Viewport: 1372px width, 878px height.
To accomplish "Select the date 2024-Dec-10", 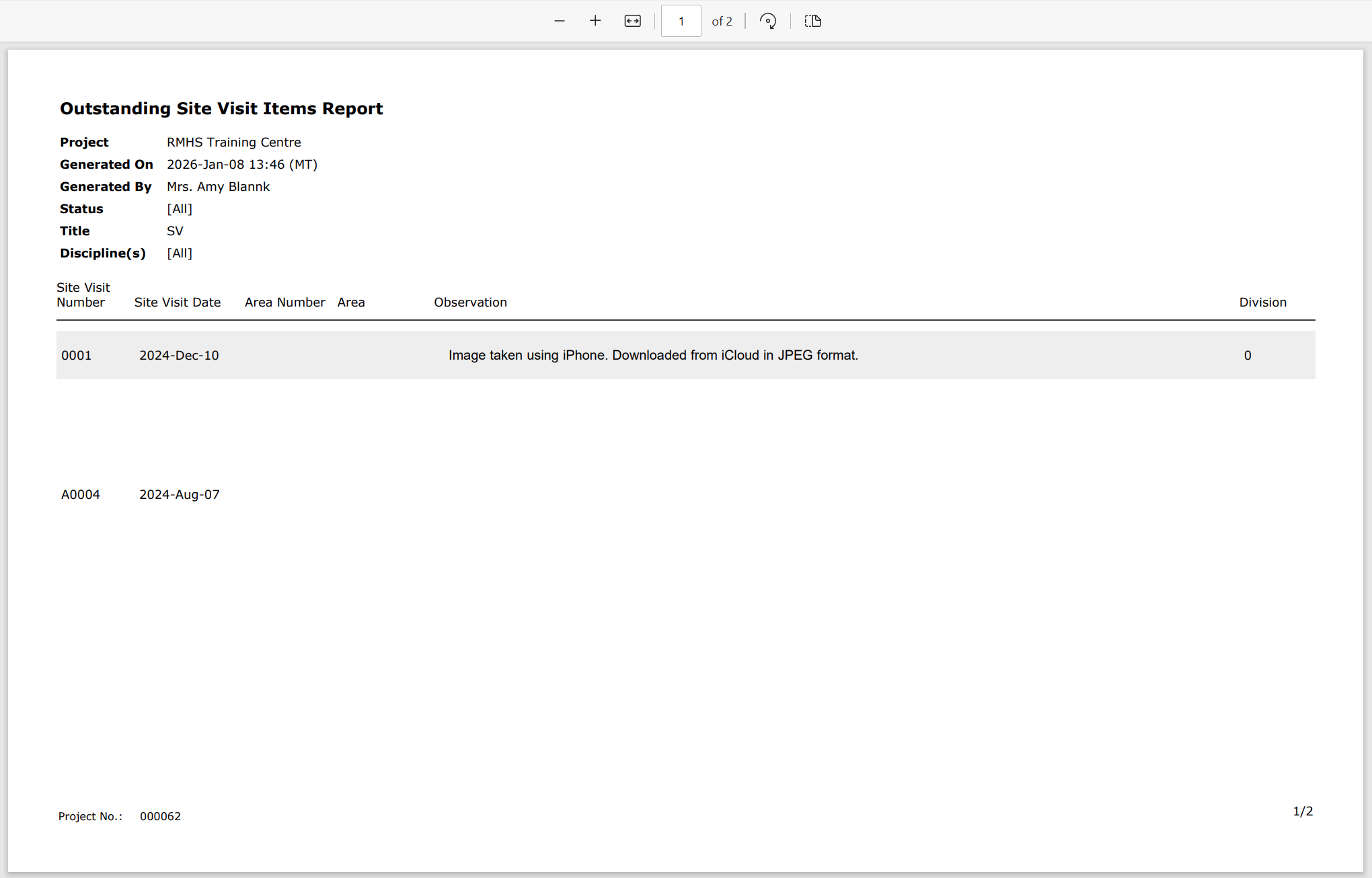I will point(179,355).
